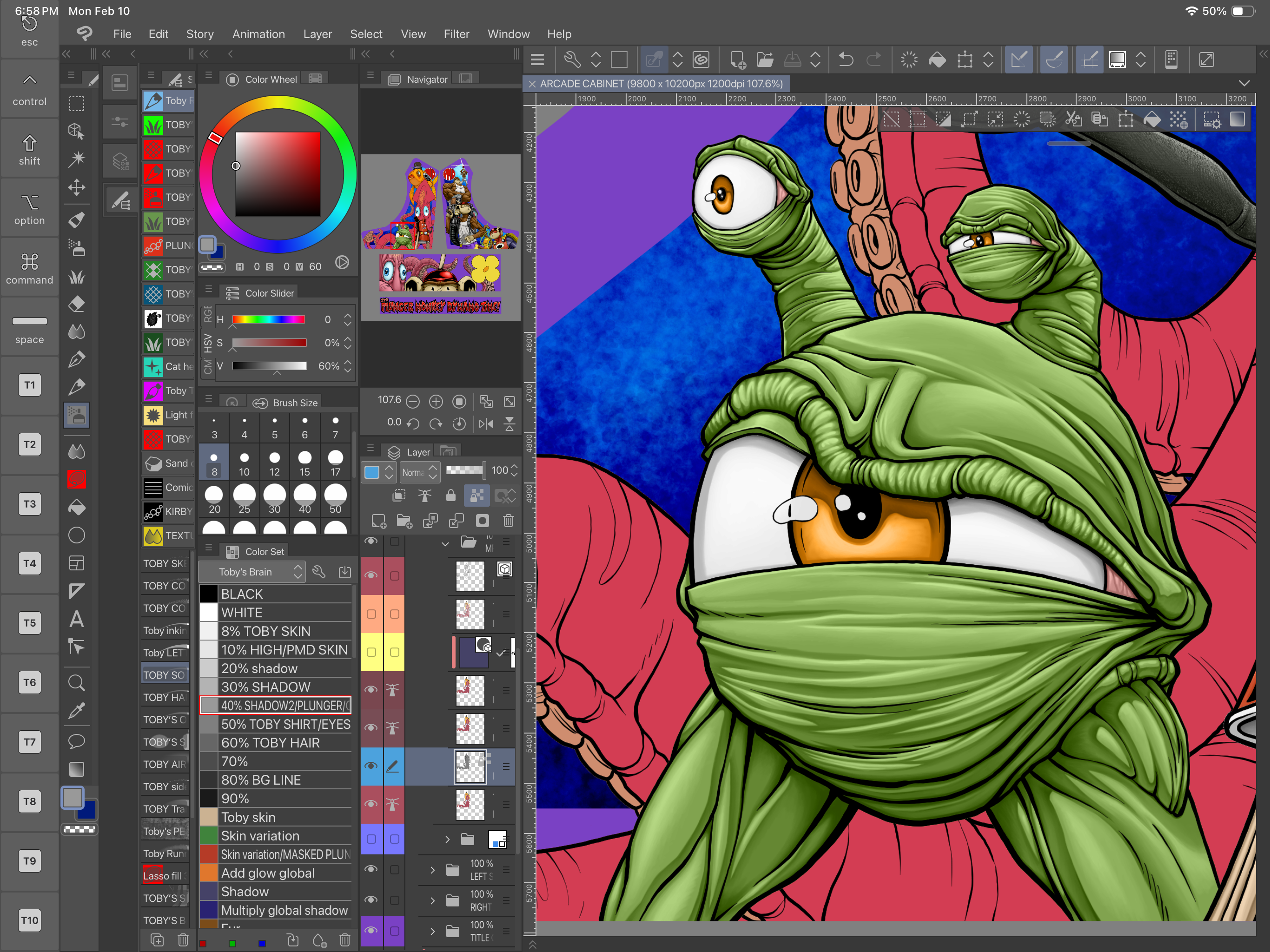Expand the TITLE layer folder
The image size is (1270, 952).
(x=433, y=932)
